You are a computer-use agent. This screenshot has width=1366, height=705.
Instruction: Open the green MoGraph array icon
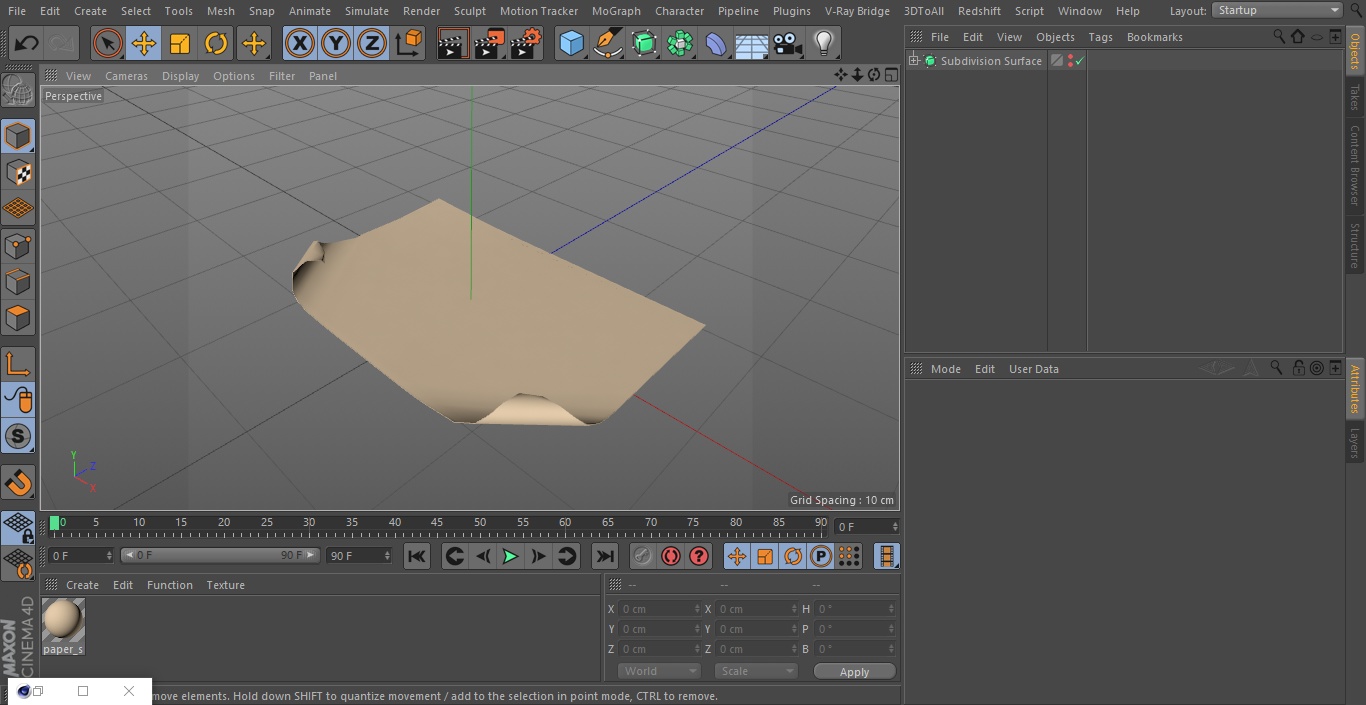point(680,44)
